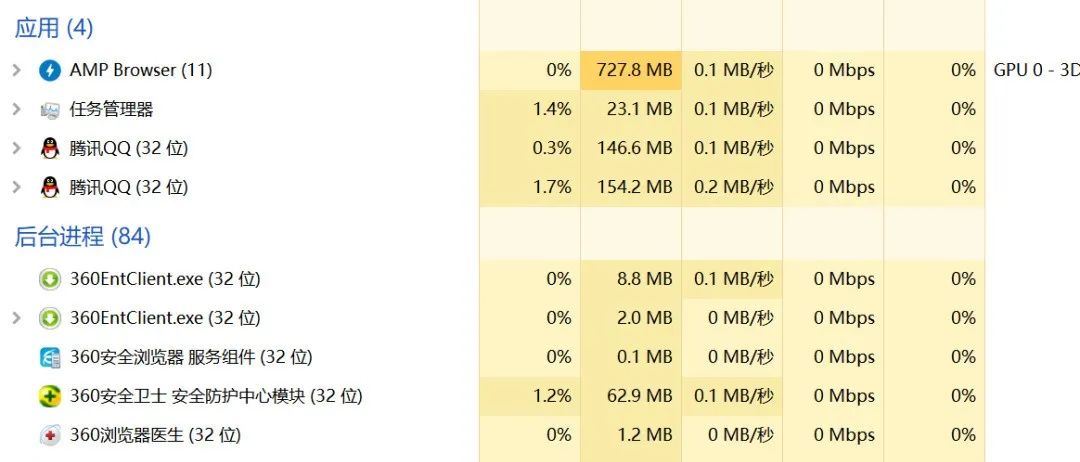The height and width of the screenshot is (462, 1080).
Task: Click the 360安全浏览器 服务组件 icon
Action: click(50, 357)
